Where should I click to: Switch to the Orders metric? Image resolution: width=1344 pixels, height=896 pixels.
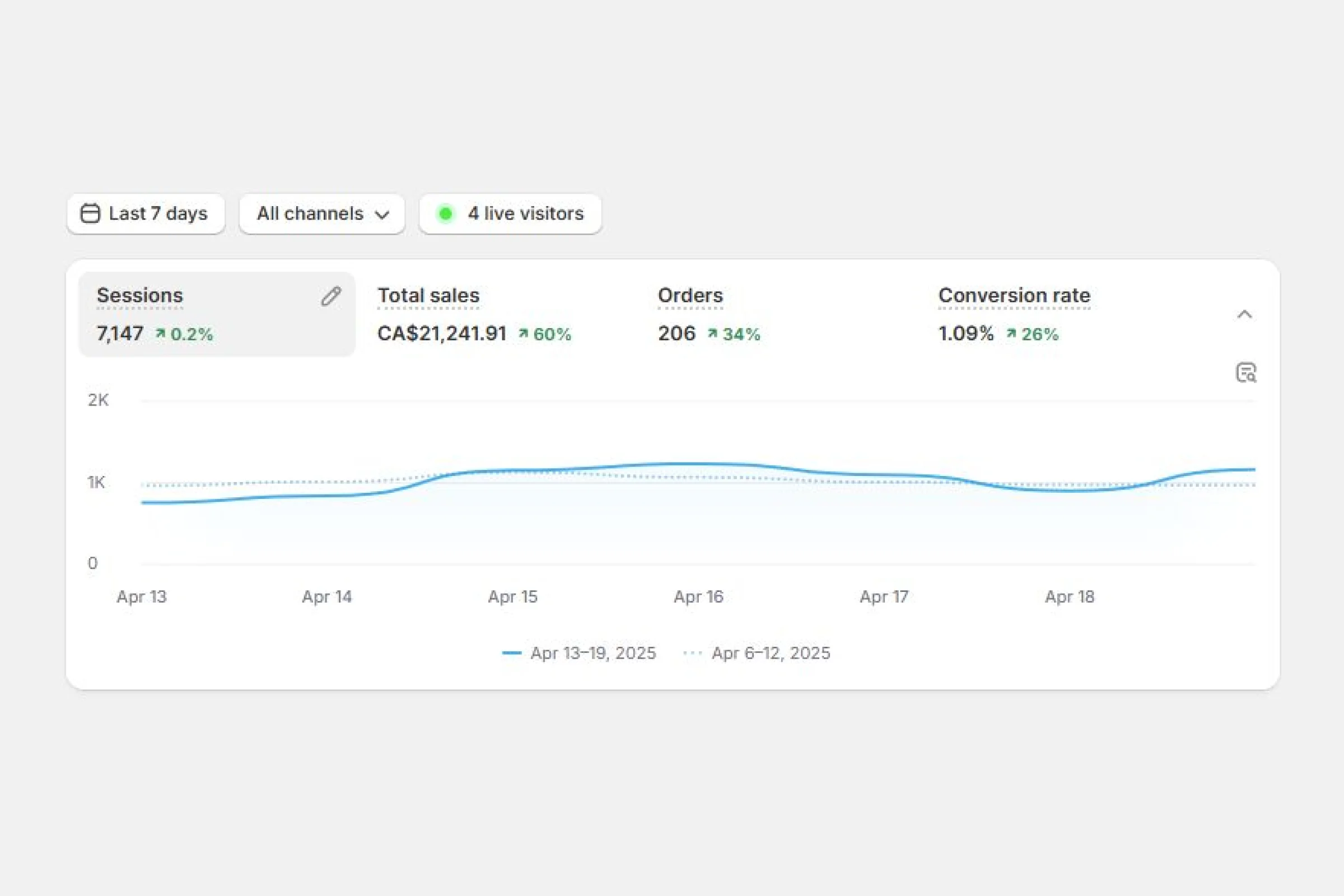click(690, 296)
